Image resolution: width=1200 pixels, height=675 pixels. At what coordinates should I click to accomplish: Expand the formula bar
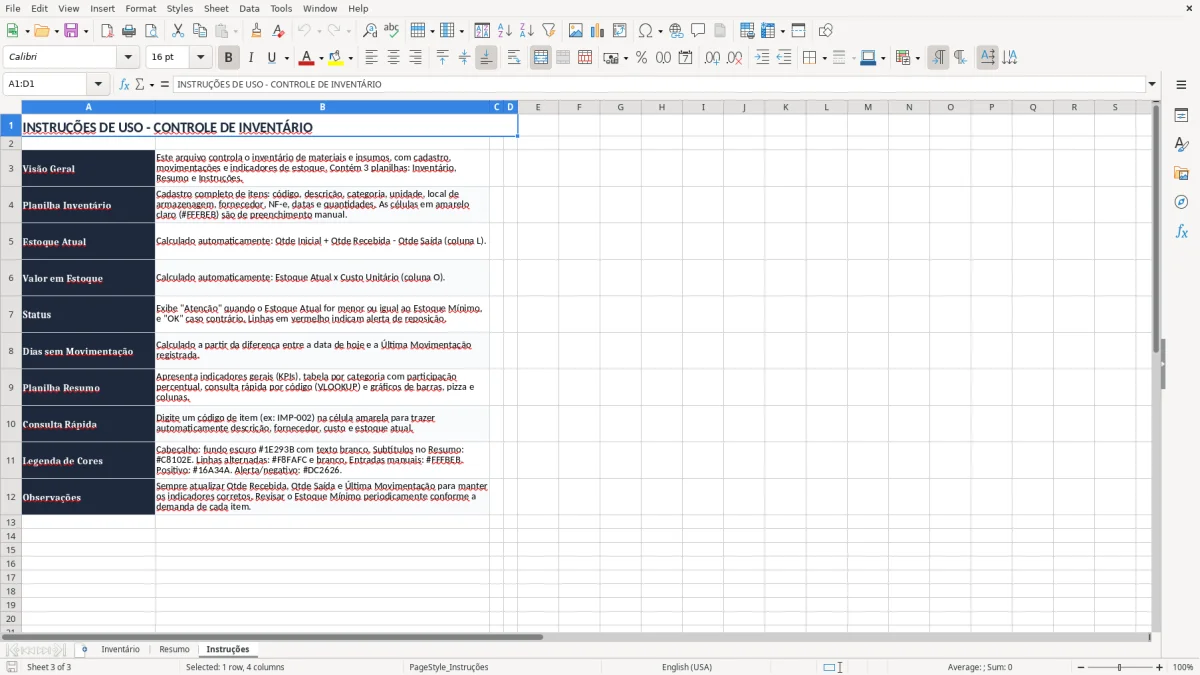(x=1152, y=84)
